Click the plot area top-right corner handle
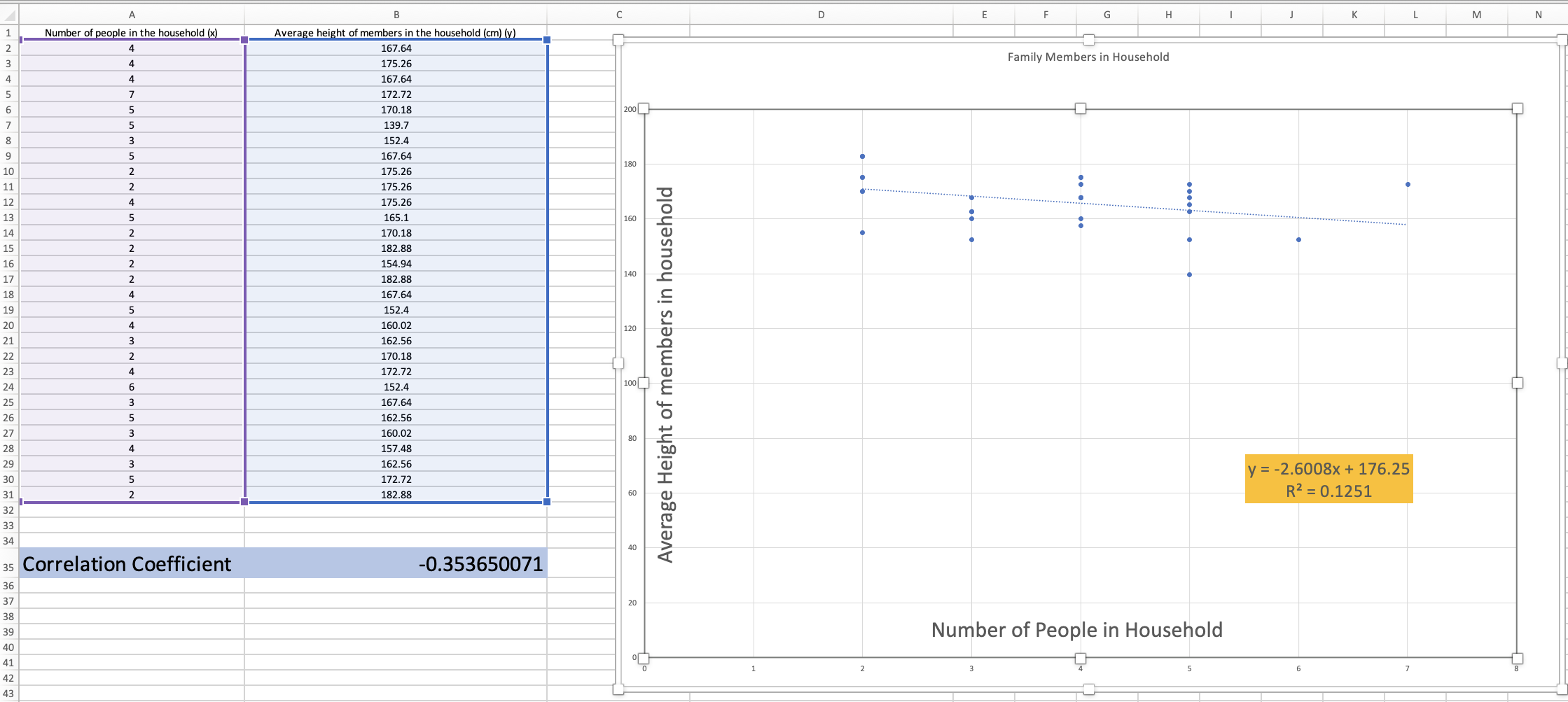Screen dimensions: 1568x702 pos(1517,108)
